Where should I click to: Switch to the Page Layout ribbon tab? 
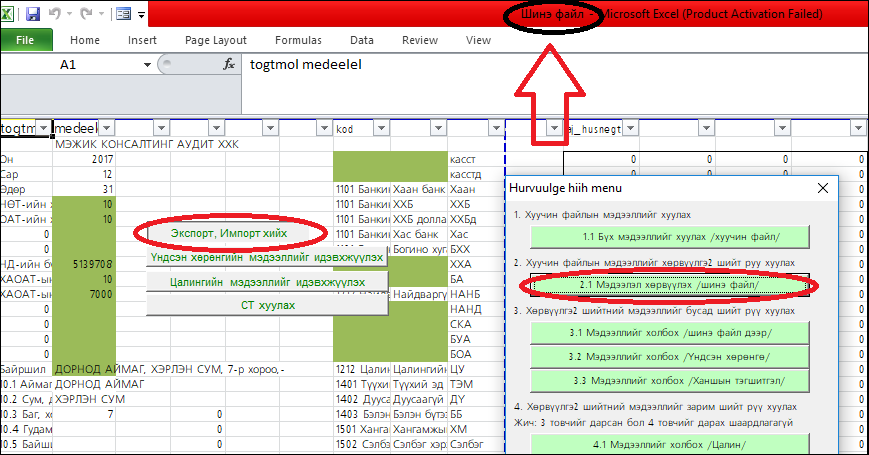(216, 40)
